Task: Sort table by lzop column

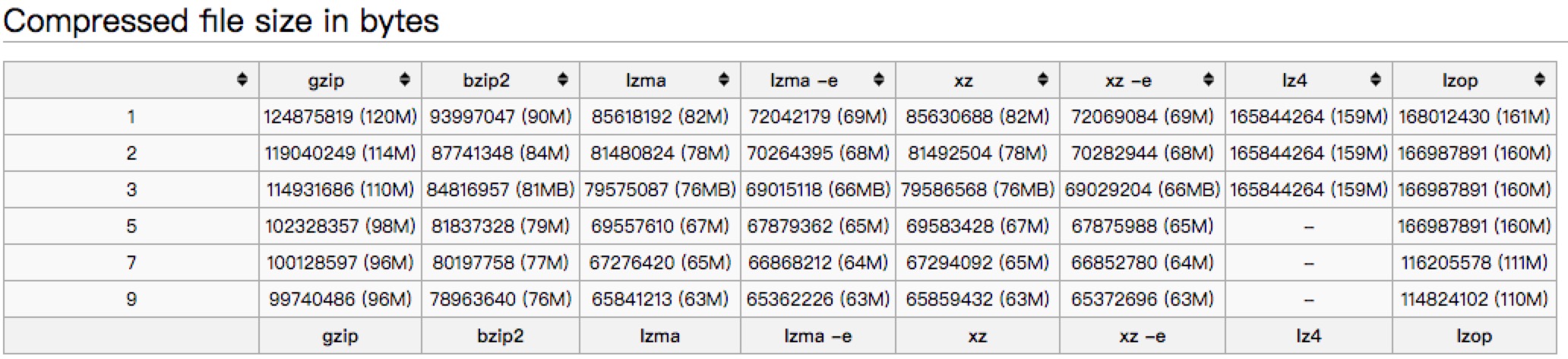Action: click(x=1540, y=80)
